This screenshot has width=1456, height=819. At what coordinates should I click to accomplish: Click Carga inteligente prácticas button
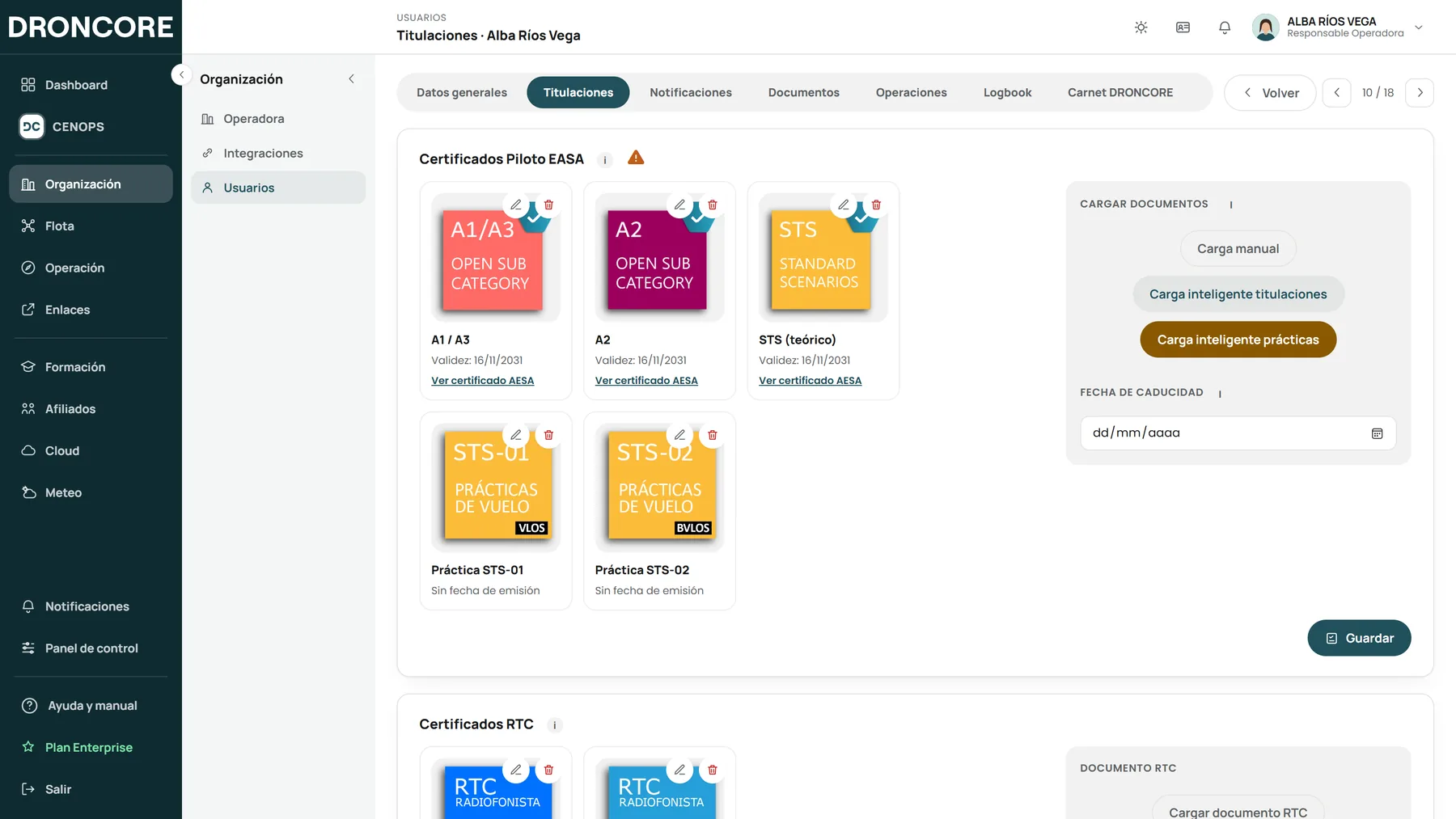tap(1238, 340)
